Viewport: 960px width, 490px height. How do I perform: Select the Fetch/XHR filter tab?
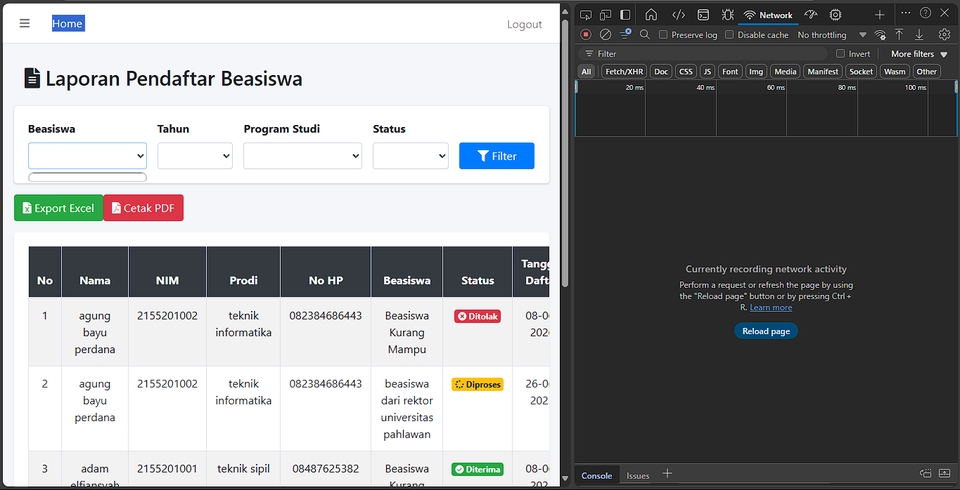click(x=624, y=72)
